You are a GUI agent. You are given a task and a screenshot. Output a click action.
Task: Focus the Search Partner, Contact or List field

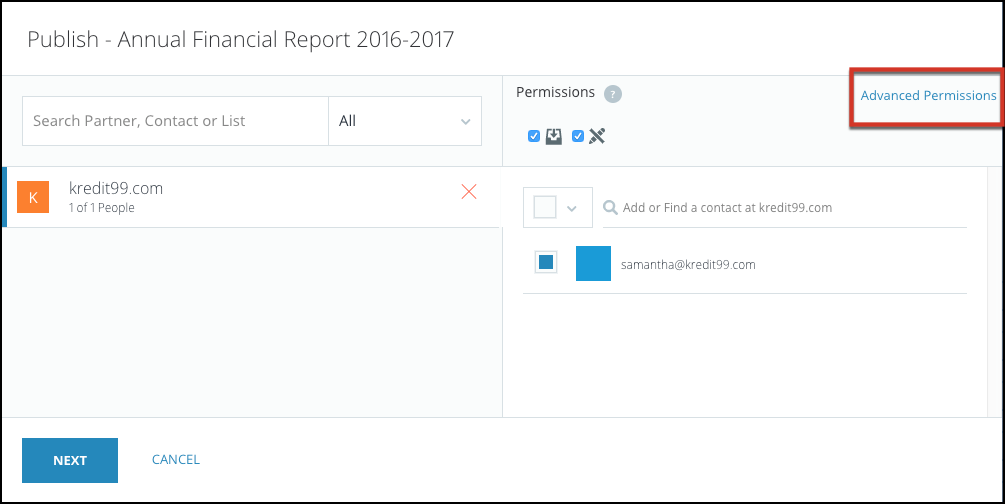pos(176,121)
